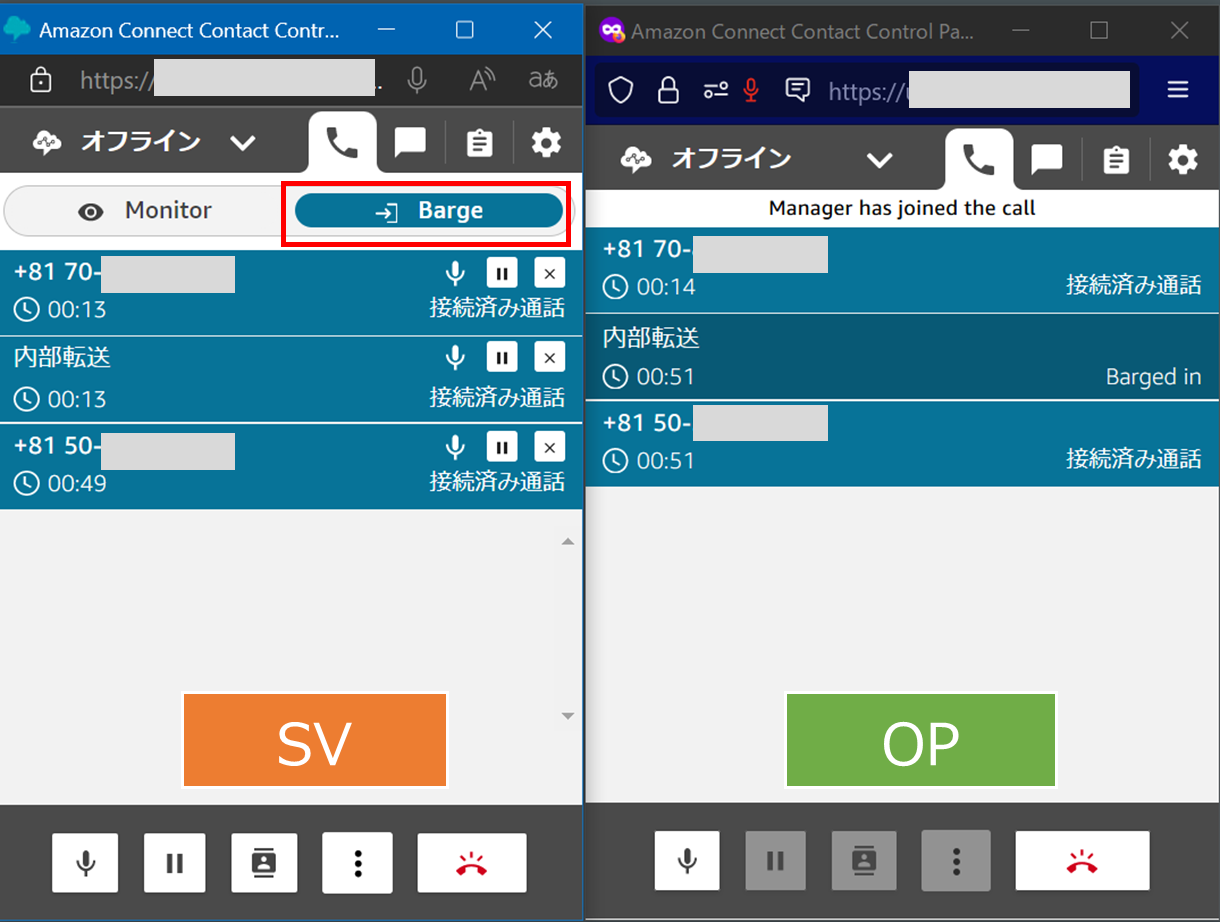The height and width of the screenshot is (922, 1220).
Task: Hold the +81 70 participant in SV window
Action: coord(502,273)
